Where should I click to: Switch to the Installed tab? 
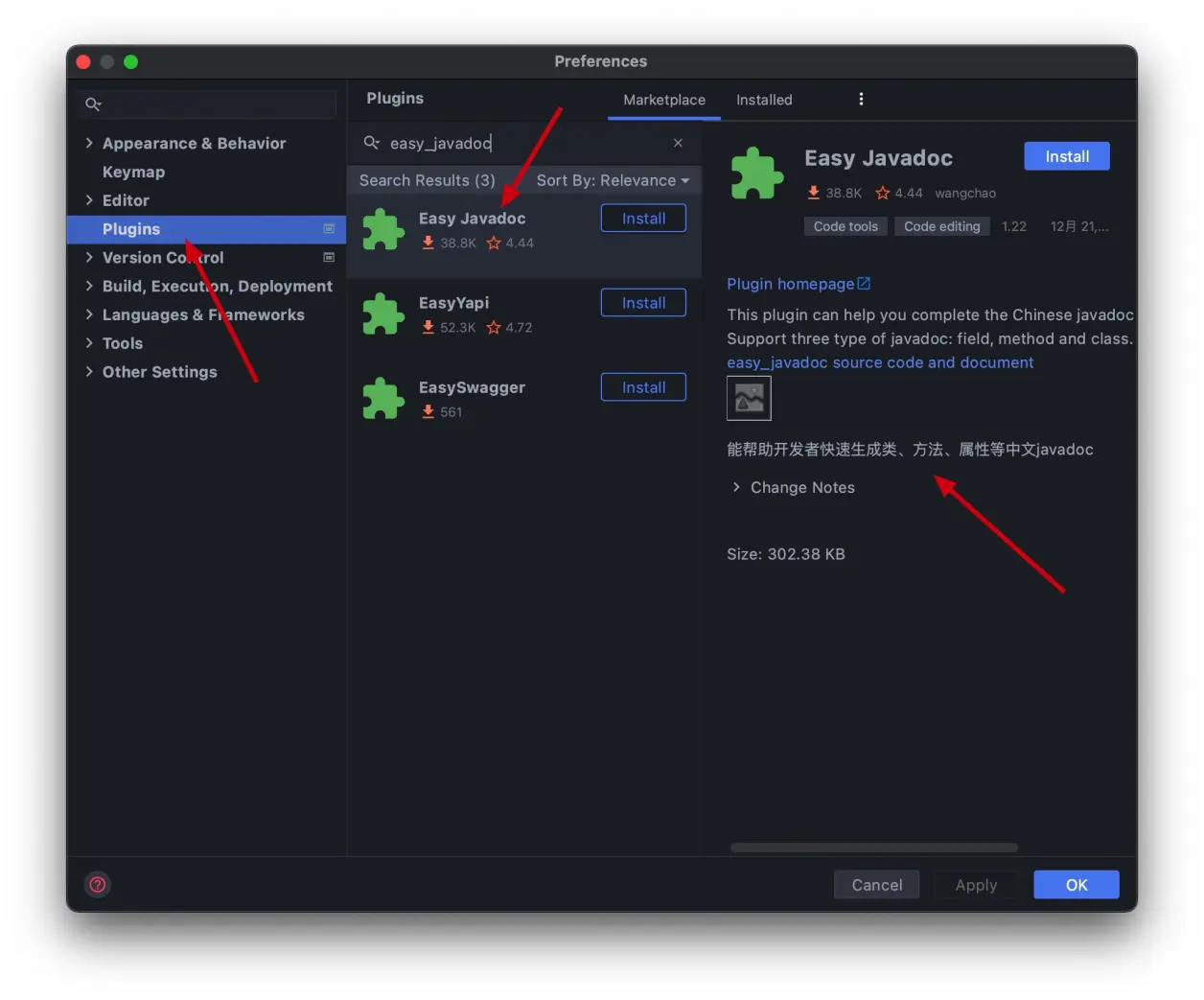coord(764,100)
